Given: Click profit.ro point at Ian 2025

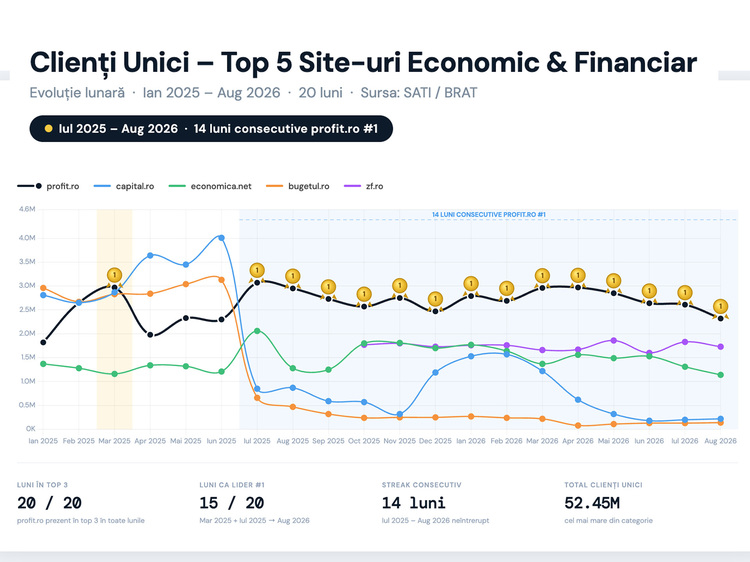Looking at the screenshot, I should point(43,342).
